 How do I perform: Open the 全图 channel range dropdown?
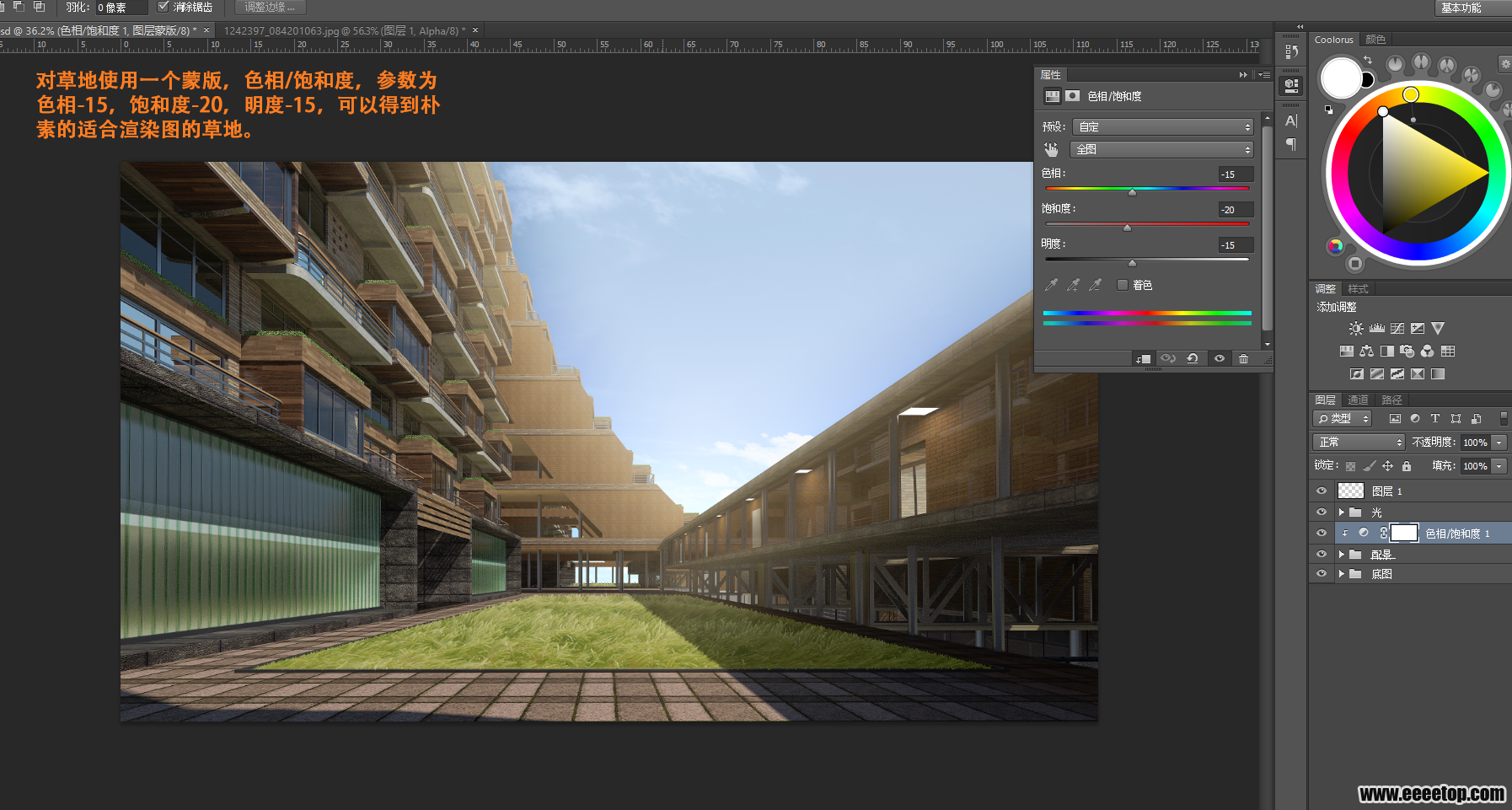(x=1161, y=149)
